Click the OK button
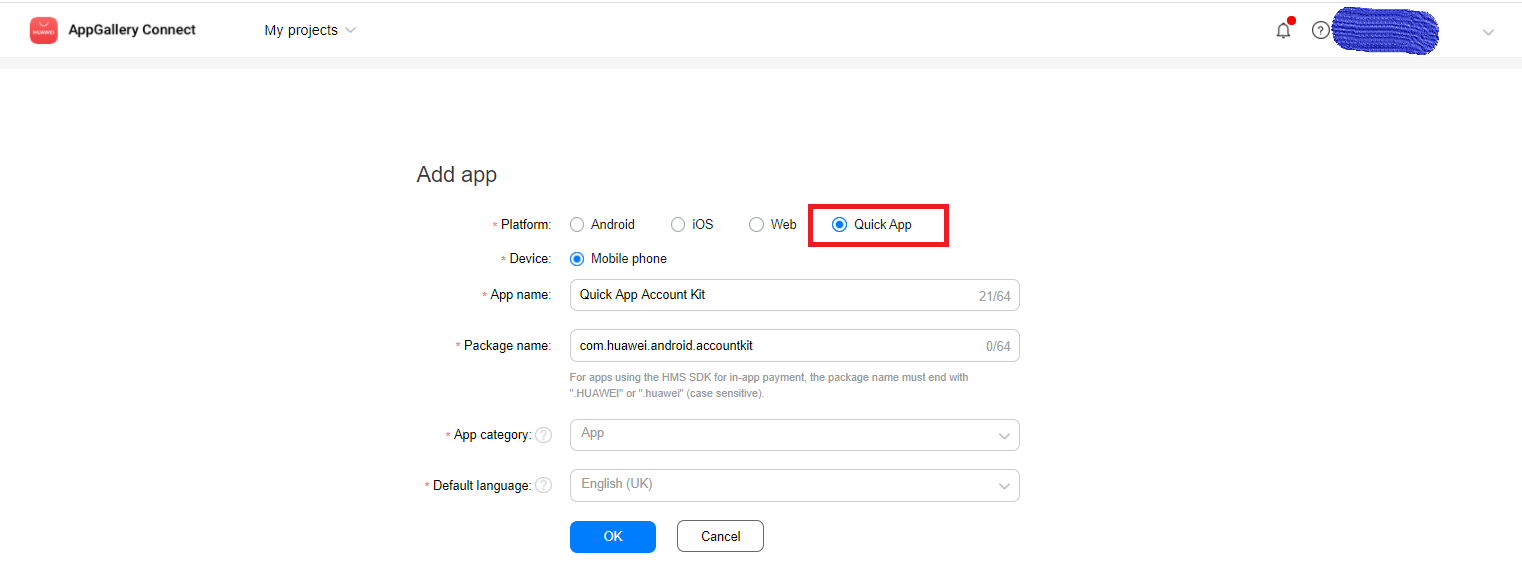This screenshot has width=1522, height=580. pyautogui.click(x=613, y=536)
